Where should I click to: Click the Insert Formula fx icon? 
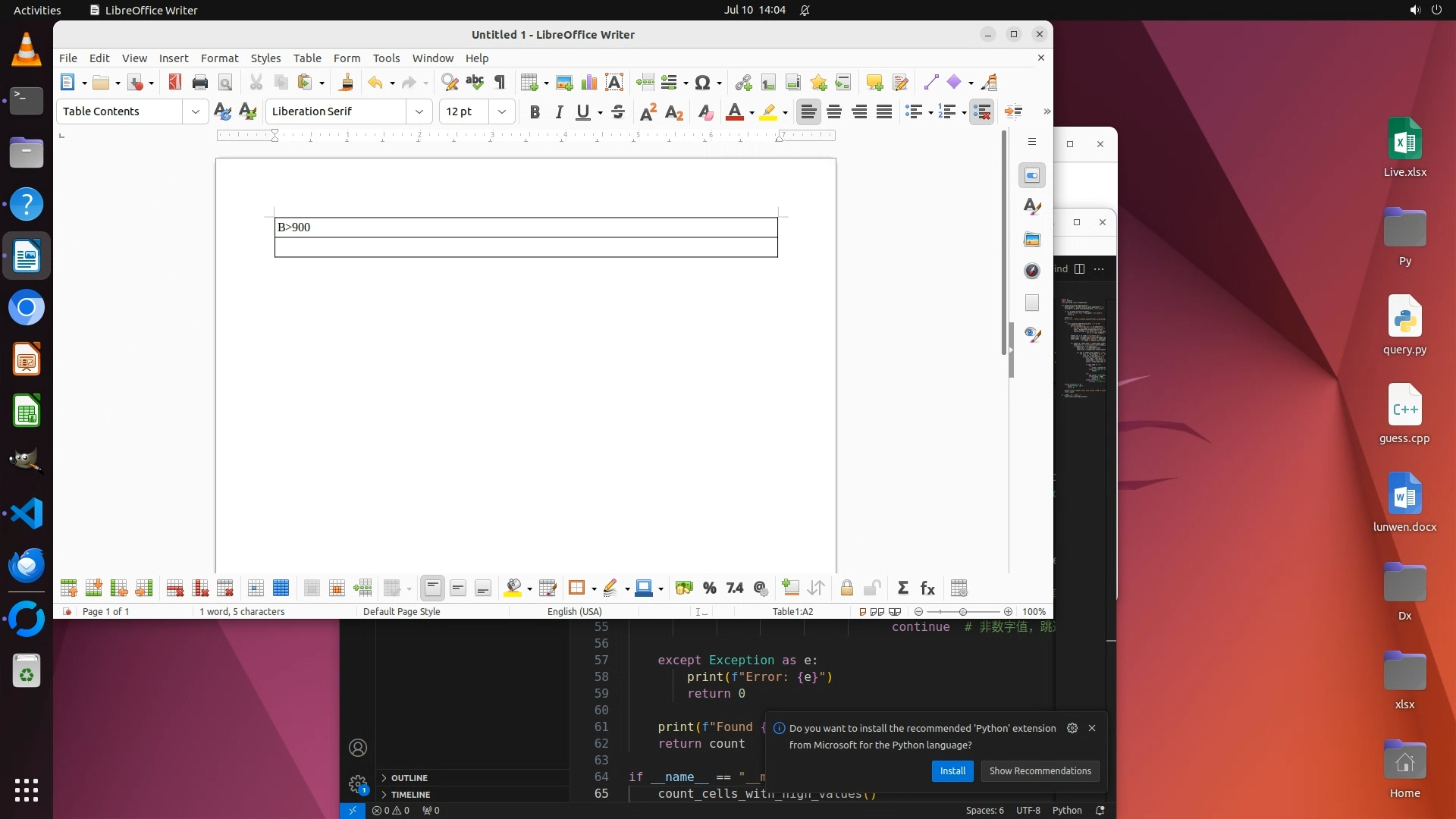(927, 588)
